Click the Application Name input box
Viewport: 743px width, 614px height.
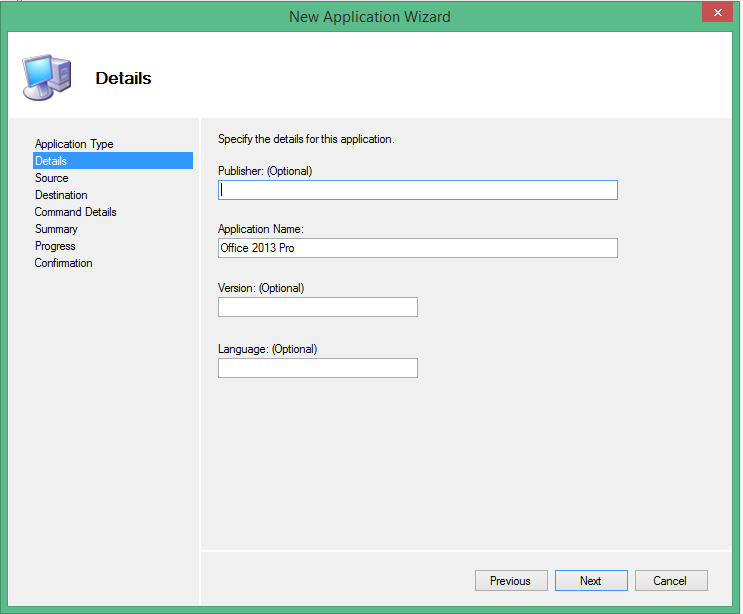(x=417, y=248)
